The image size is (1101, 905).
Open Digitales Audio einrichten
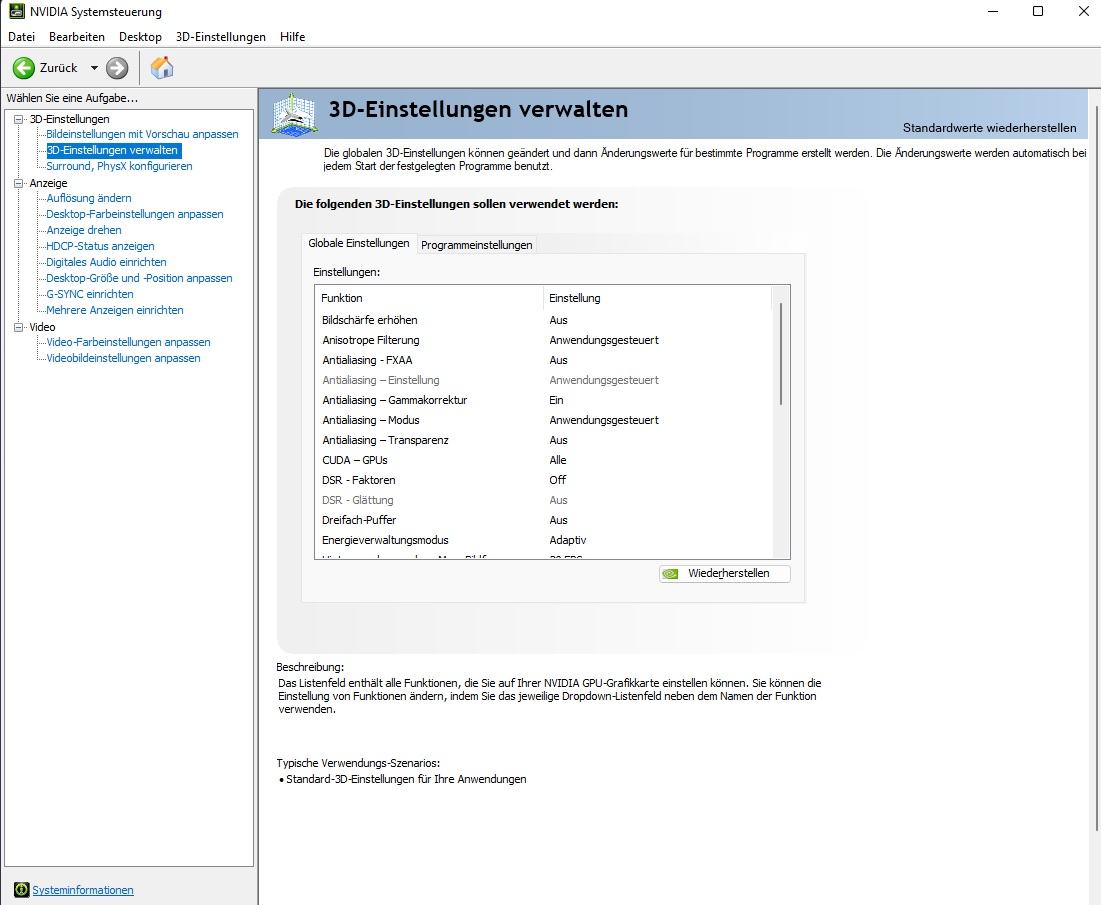point(106,262)
